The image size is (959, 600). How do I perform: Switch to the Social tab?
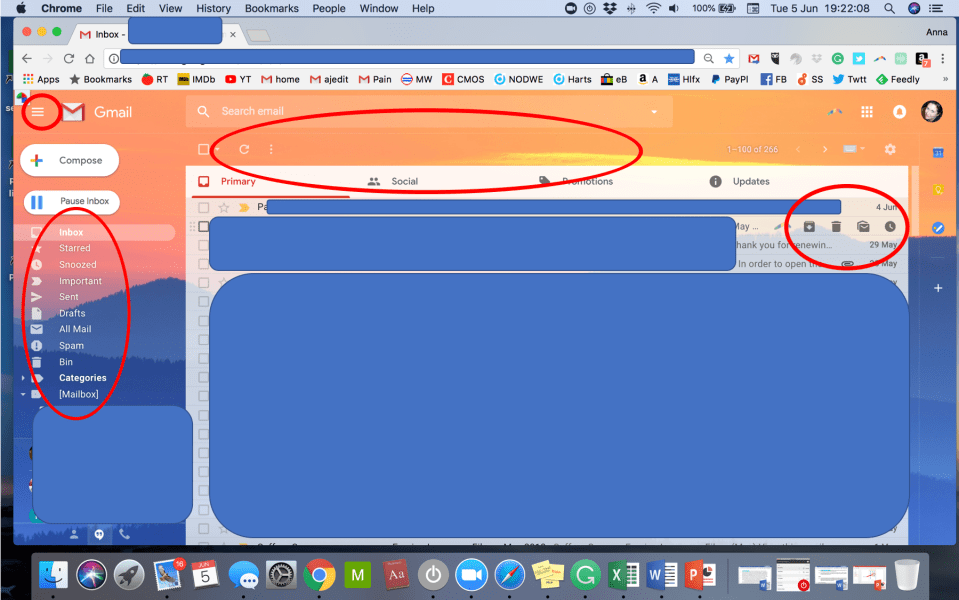click(x=405, y=181)
